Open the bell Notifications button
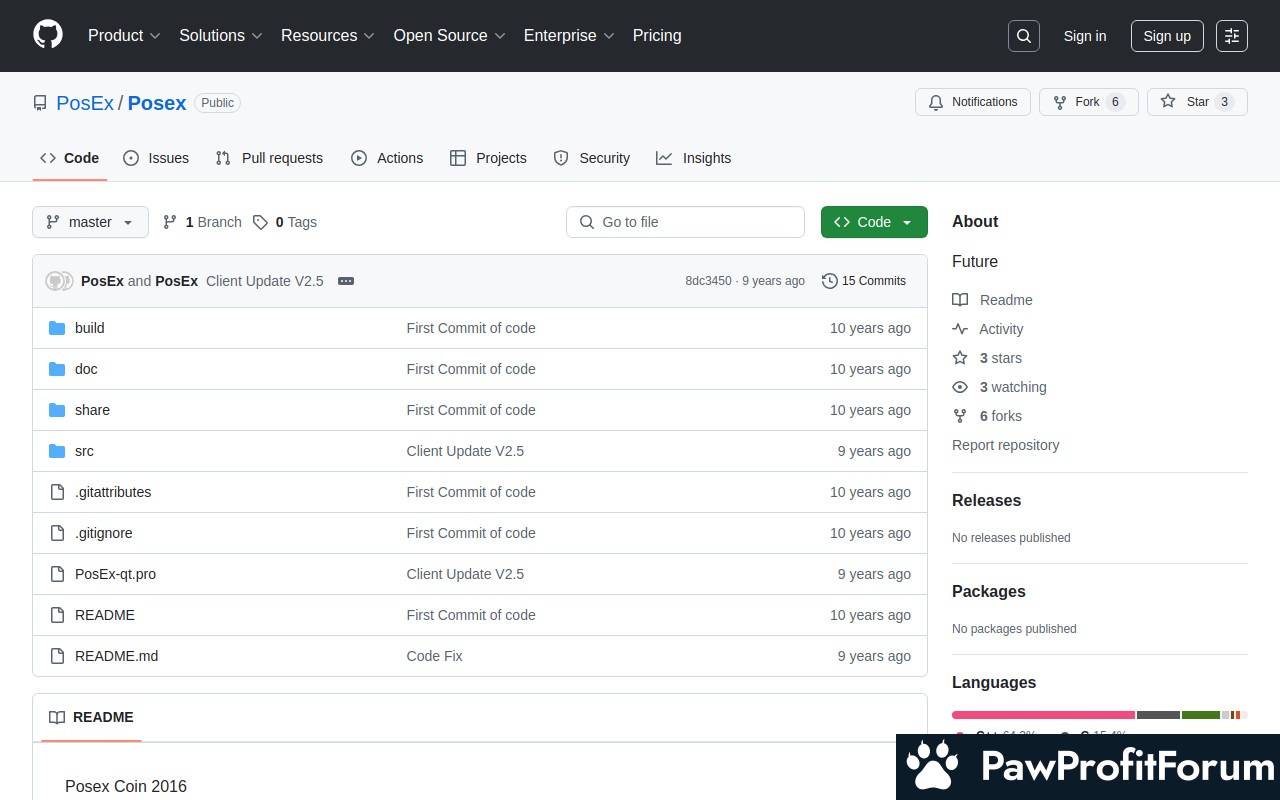 pyautogui.click(x=972, y=102)
